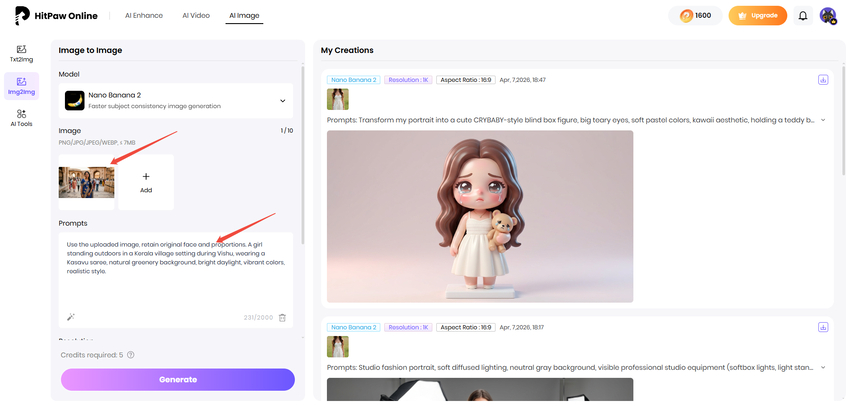Expand the studio fashion prompt chevron

pos(822,368)
